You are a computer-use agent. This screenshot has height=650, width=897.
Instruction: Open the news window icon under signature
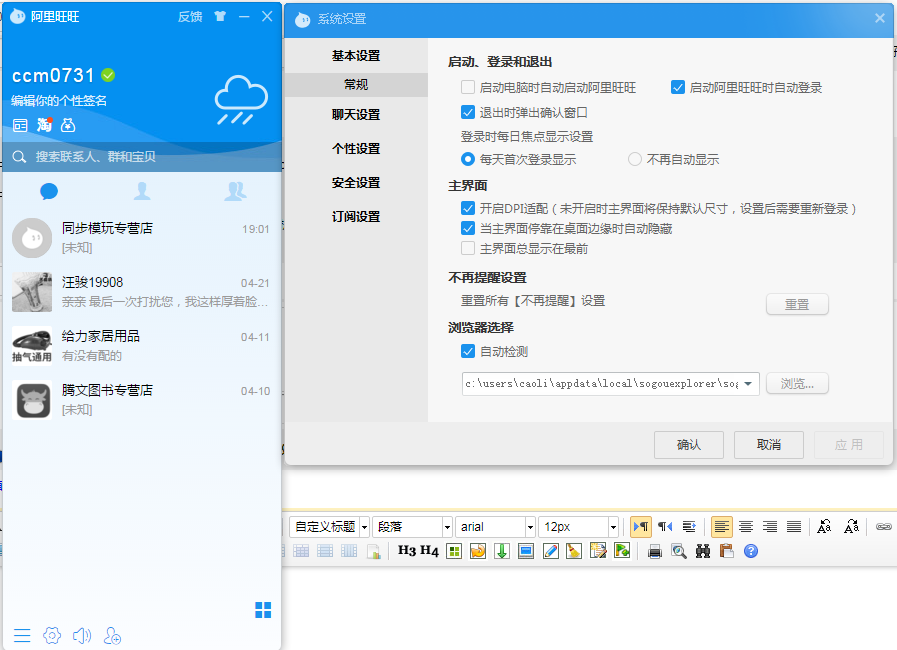point(20,125)
